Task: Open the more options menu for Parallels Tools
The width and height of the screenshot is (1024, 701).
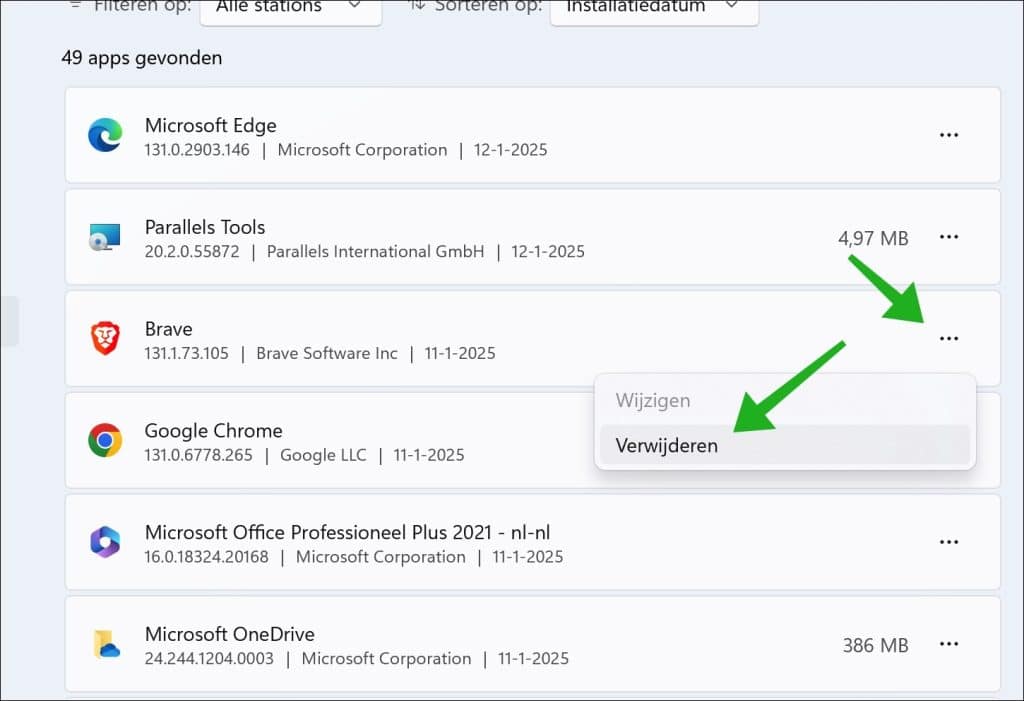Action: click(948, 237)
